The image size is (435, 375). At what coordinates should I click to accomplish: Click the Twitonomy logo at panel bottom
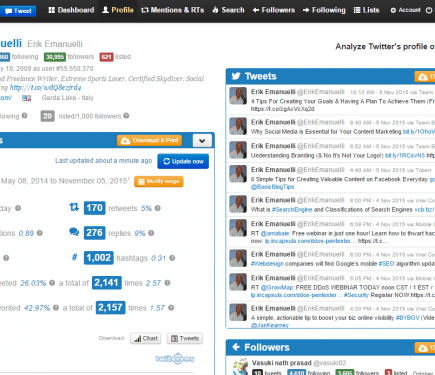tap(175, 358)
